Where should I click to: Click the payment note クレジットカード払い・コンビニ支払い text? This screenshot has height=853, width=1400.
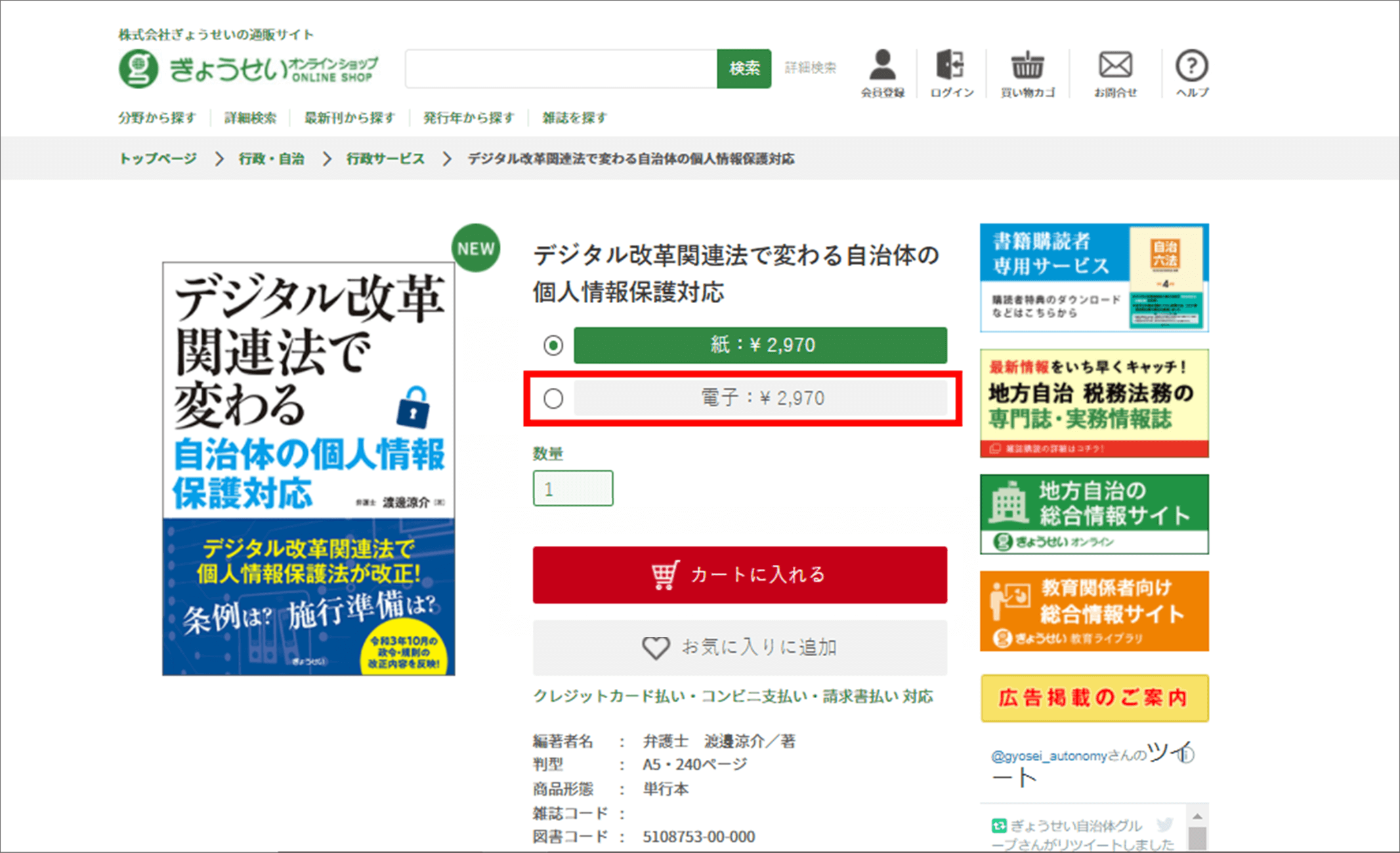coord(732,696)
